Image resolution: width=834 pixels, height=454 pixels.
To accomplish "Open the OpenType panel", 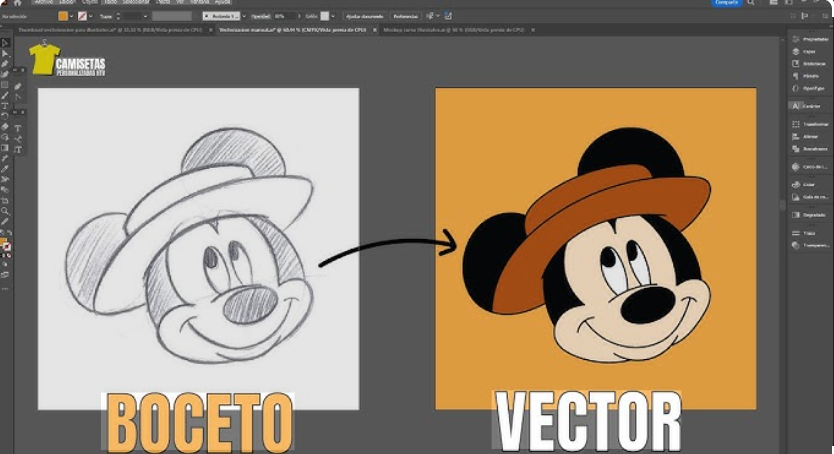I will (808, 88).
